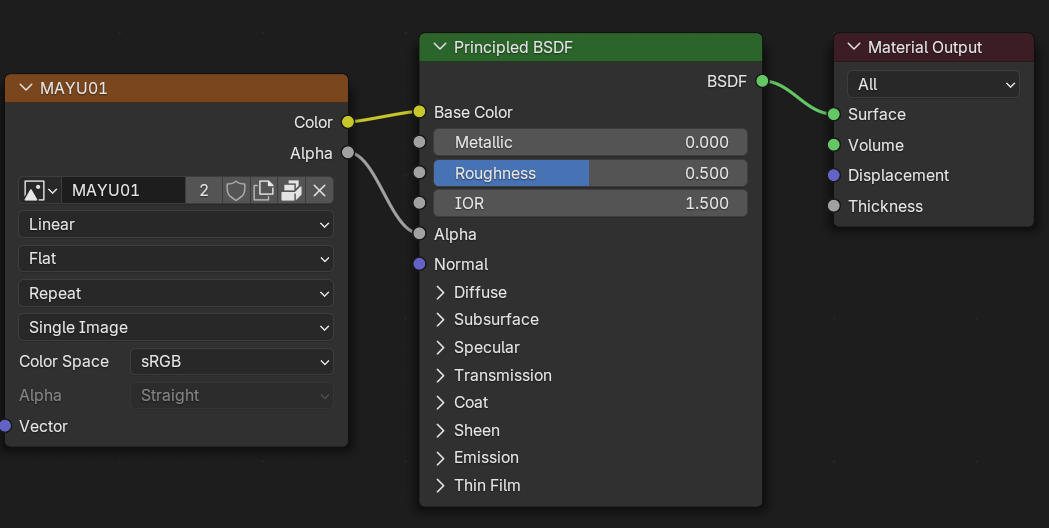The width and height of the screenshot is (1049, 528).
Task: Click the Displacement input socket
Action: tap(834, 175)
